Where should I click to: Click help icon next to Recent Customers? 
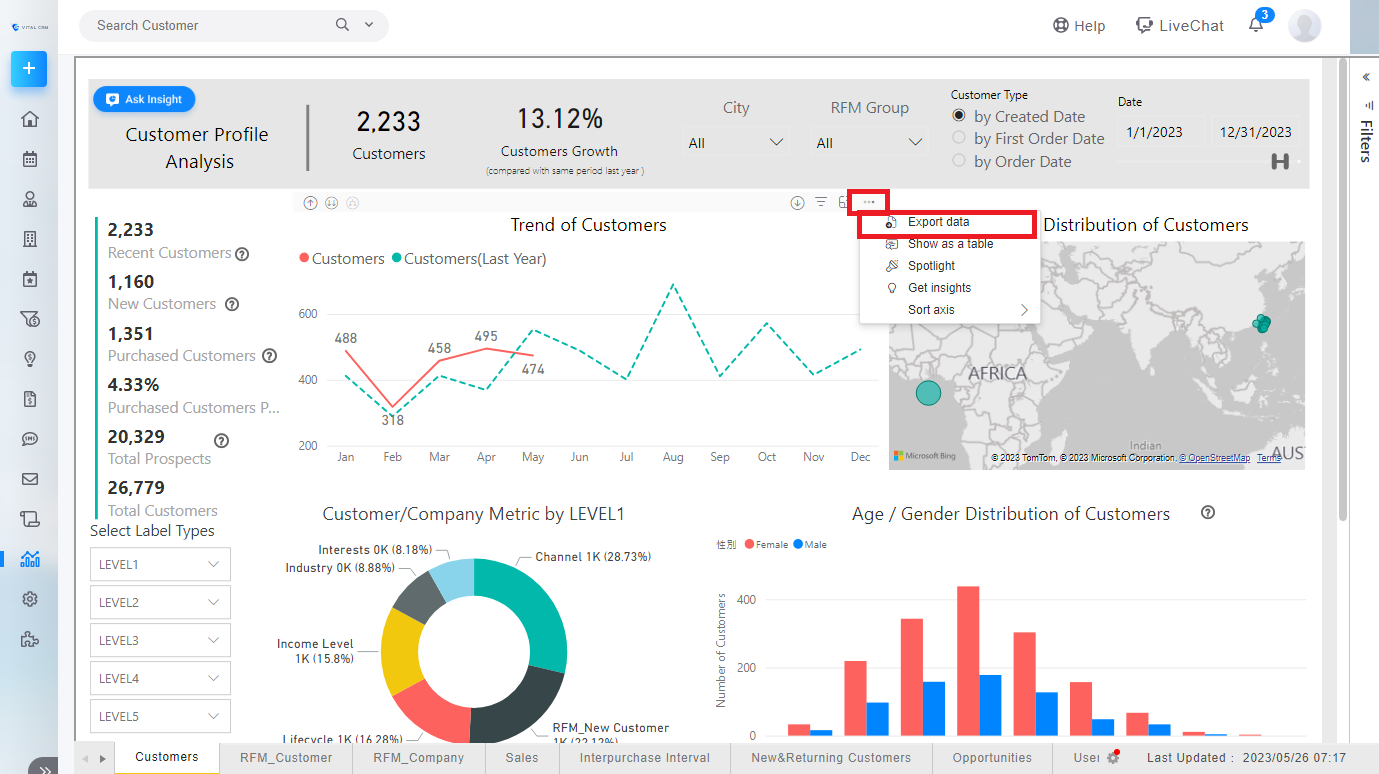(242, 254)
